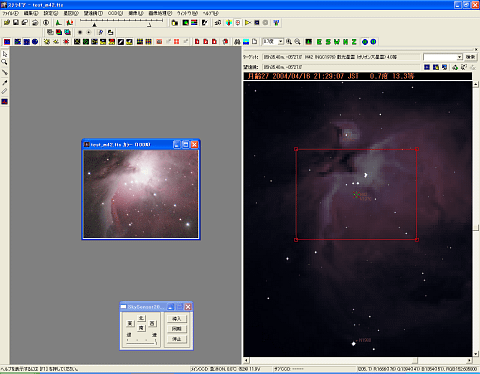Viewport: 480px width, 374px height.
Task: Click the 導入 goto button in SkySensor window
Action: (x=177, y=319)
